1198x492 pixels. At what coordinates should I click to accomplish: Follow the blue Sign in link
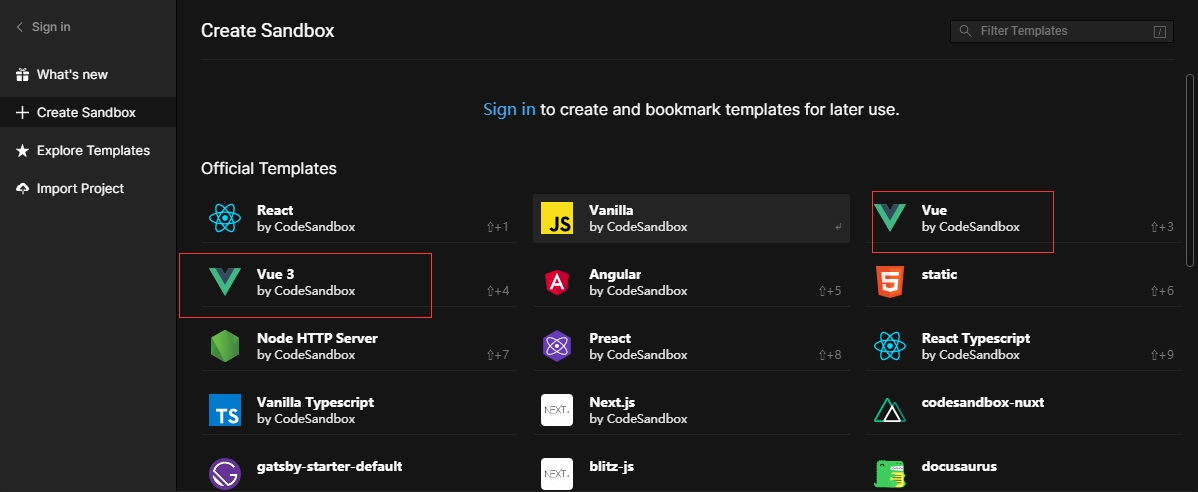510,109
